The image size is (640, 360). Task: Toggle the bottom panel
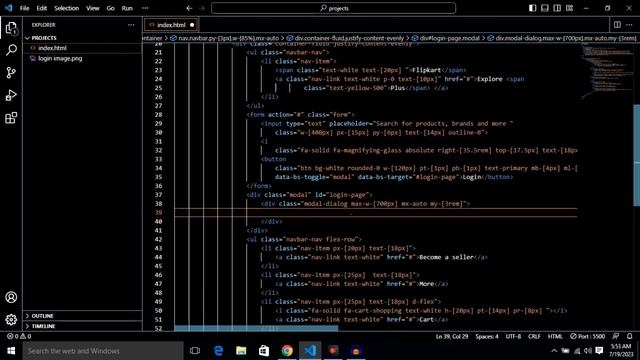(544, 8)
